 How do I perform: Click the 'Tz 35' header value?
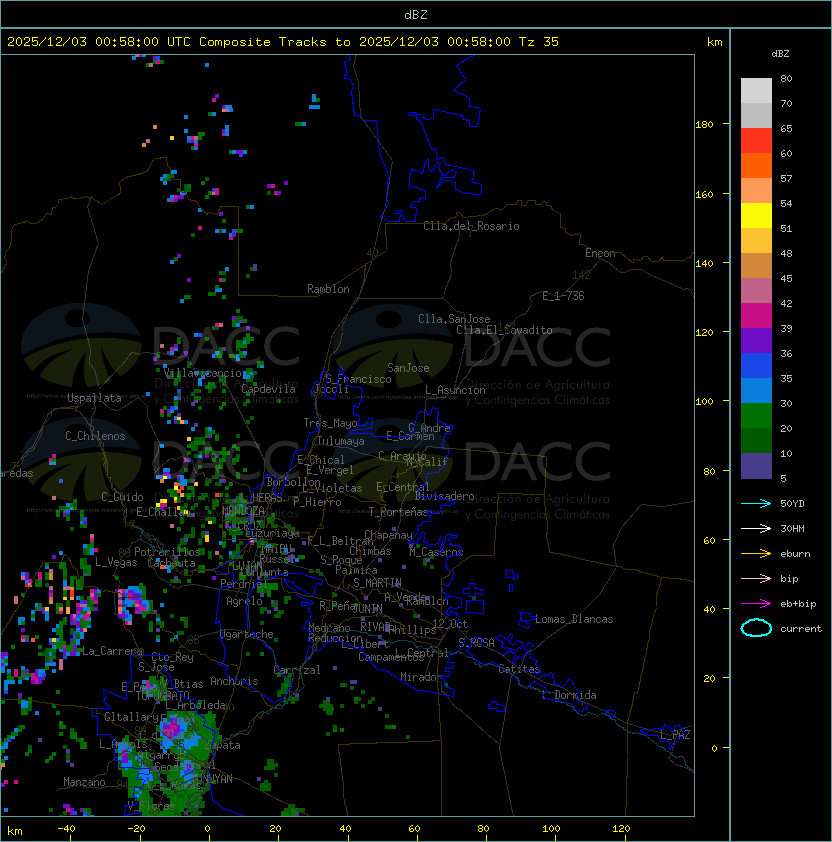(x=539, y=42)
